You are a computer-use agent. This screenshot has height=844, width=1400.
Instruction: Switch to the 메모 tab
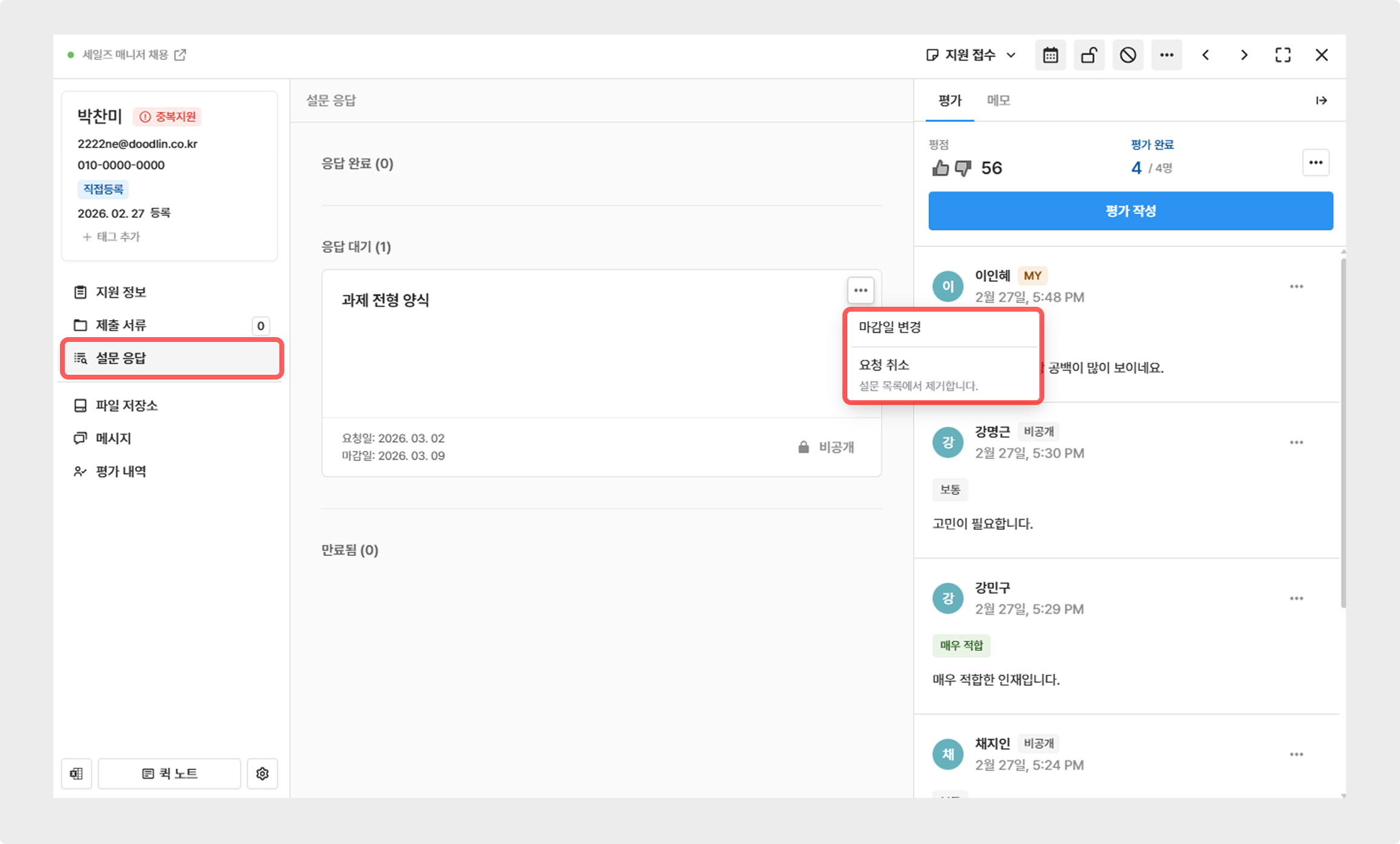point(998,101)
